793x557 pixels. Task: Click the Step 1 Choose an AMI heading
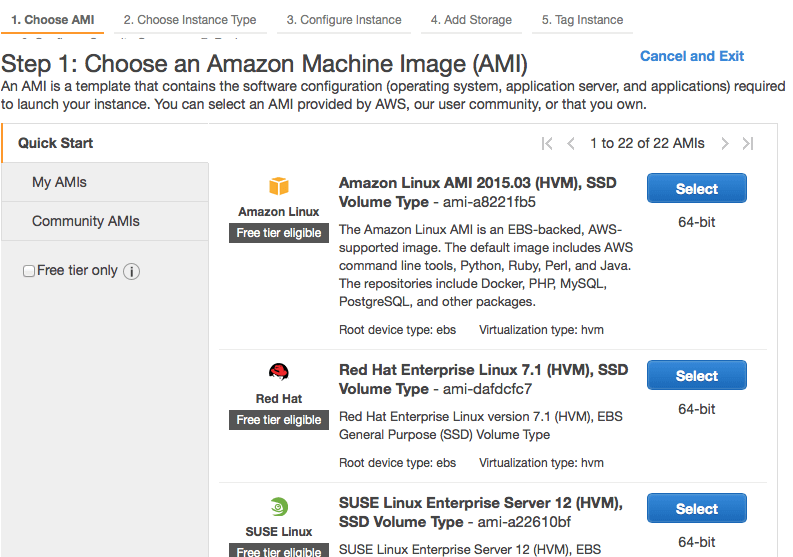264,64
